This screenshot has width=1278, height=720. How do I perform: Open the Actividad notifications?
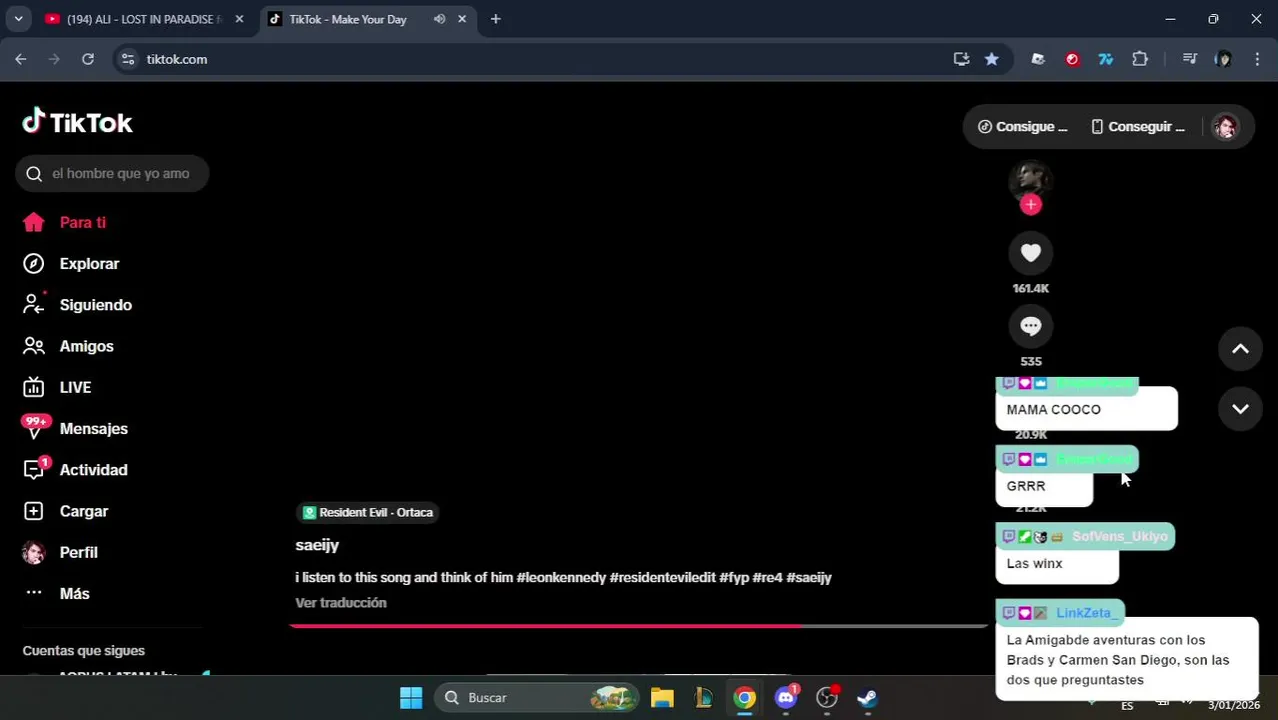coord(75,470)
